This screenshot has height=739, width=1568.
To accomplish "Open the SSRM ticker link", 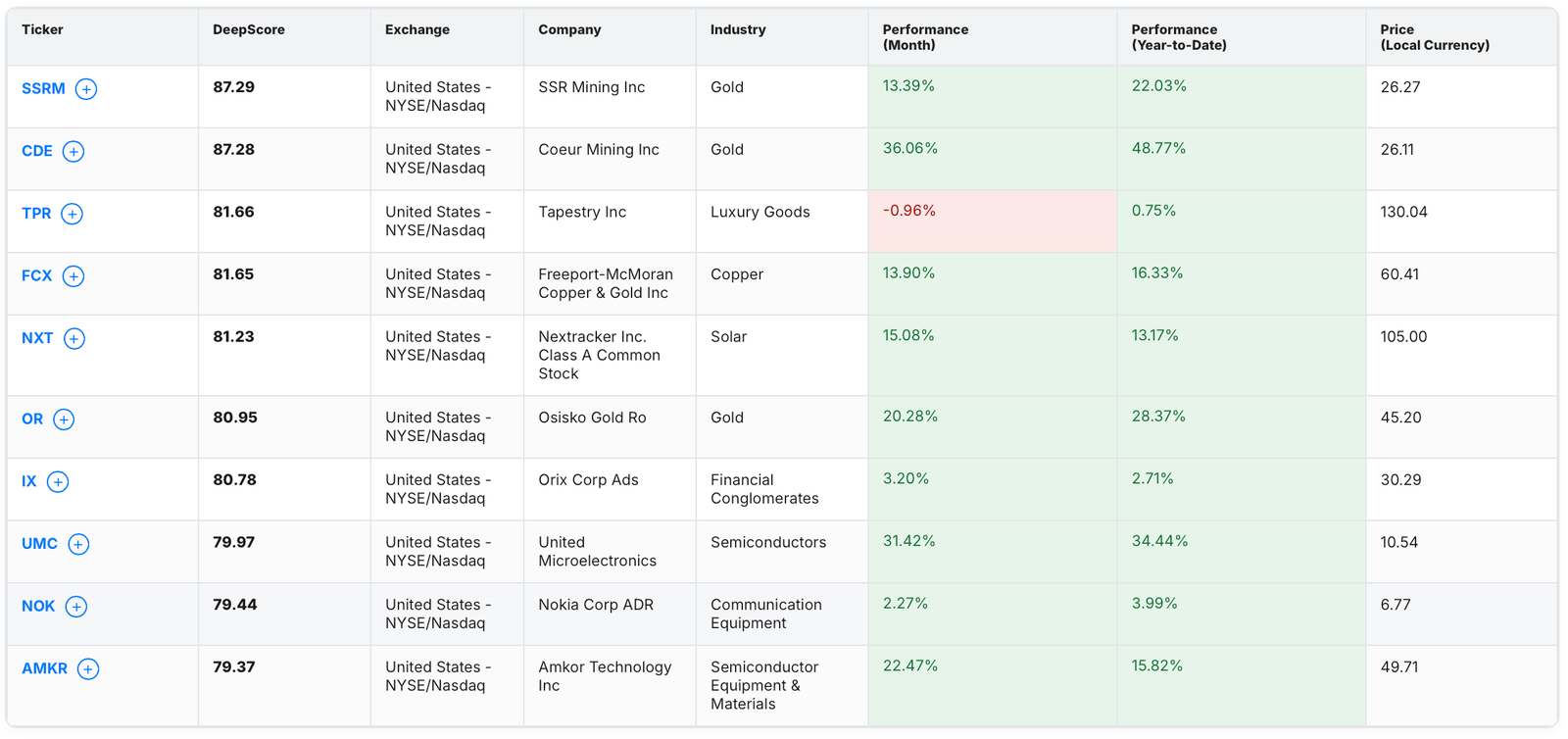I will pos(43,89).
